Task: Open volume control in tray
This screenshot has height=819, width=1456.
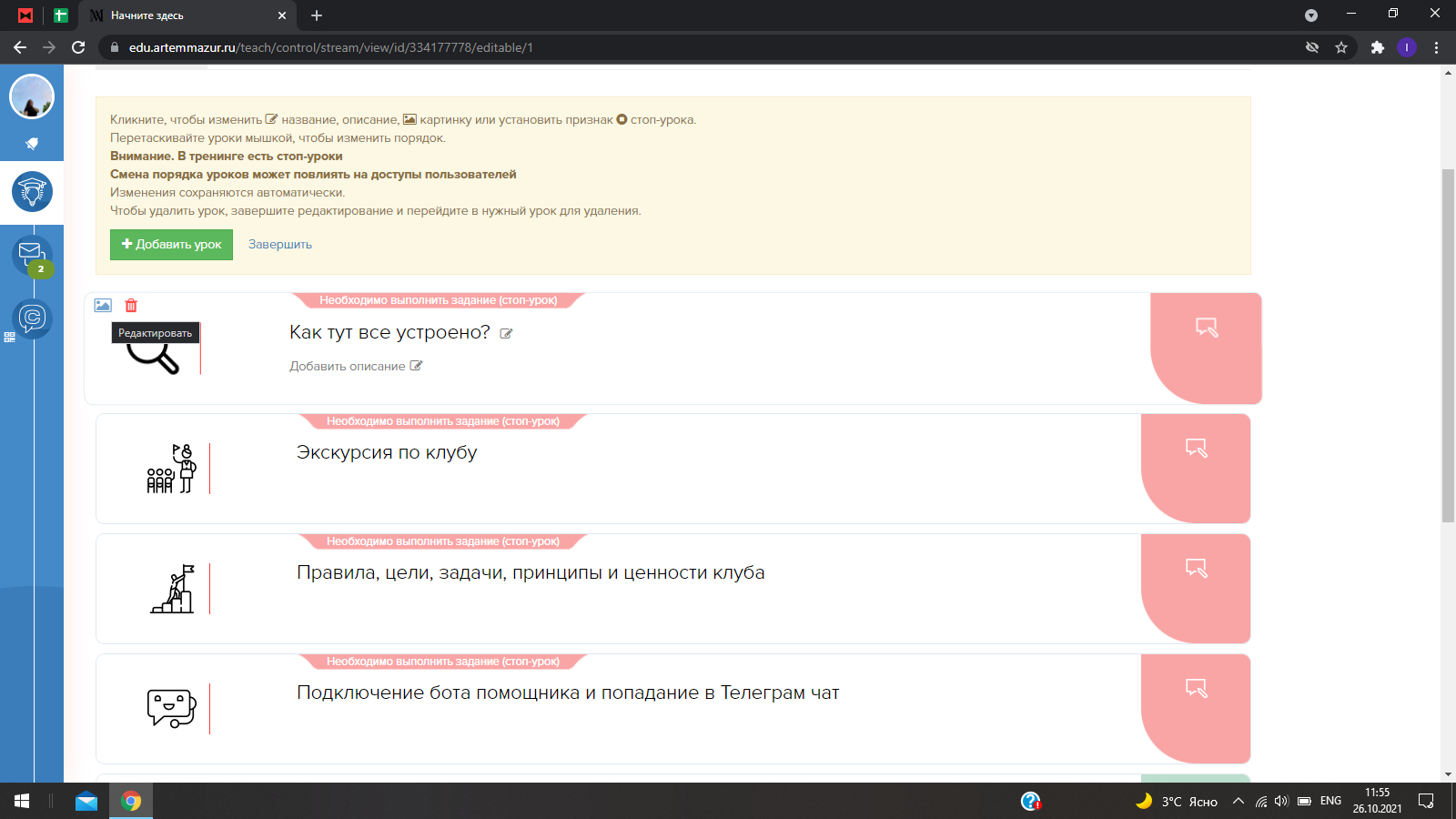Action: pos(1281,801)
